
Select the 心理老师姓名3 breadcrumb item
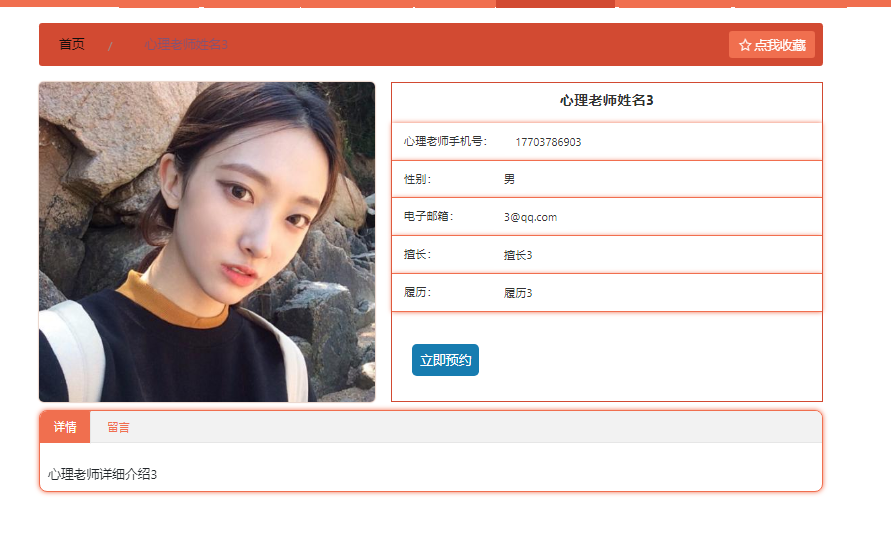pyautogui.click(x=186, y=44)
